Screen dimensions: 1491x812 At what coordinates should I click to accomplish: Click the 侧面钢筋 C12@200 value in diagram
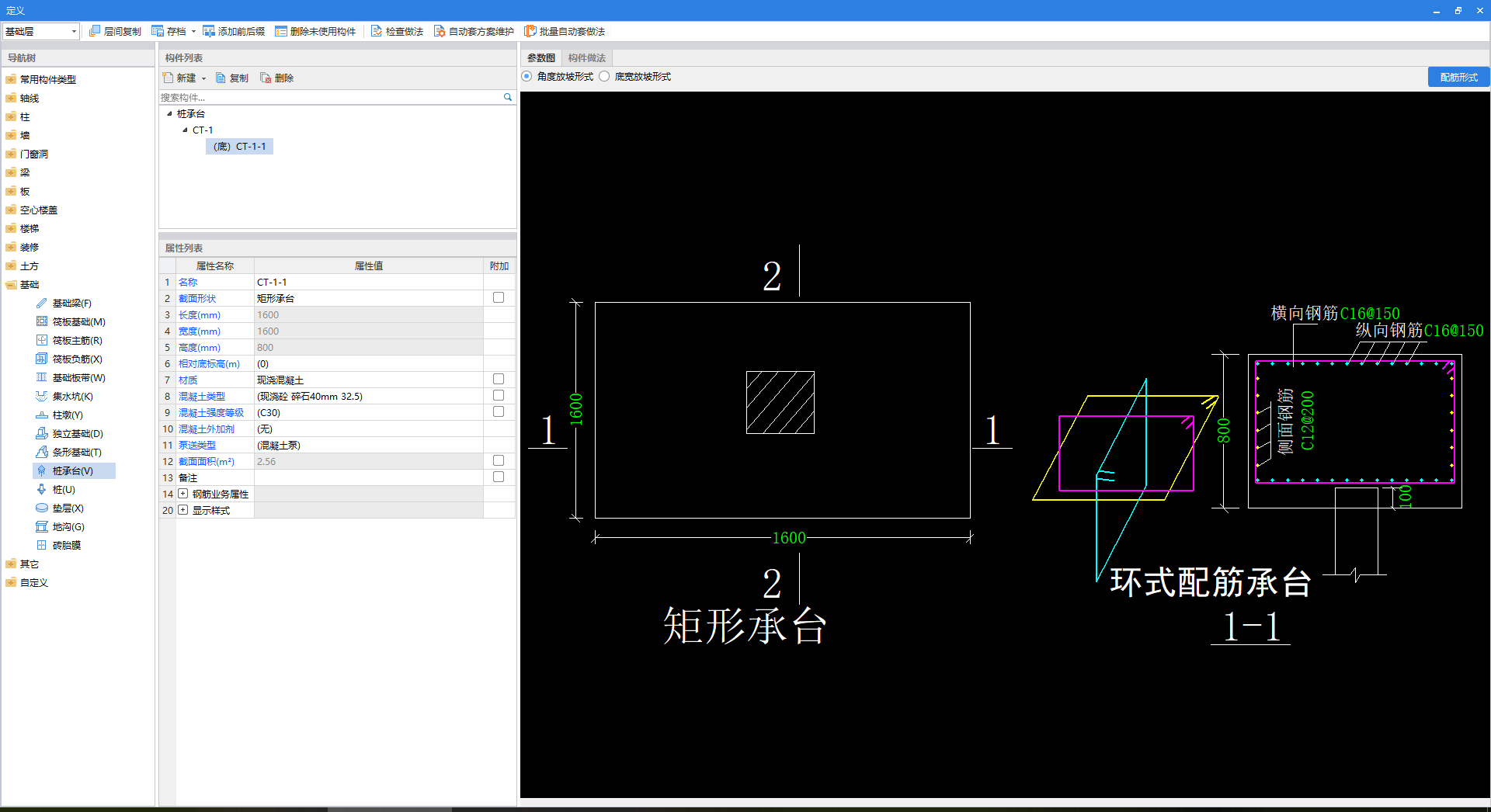pos(1308,421)
